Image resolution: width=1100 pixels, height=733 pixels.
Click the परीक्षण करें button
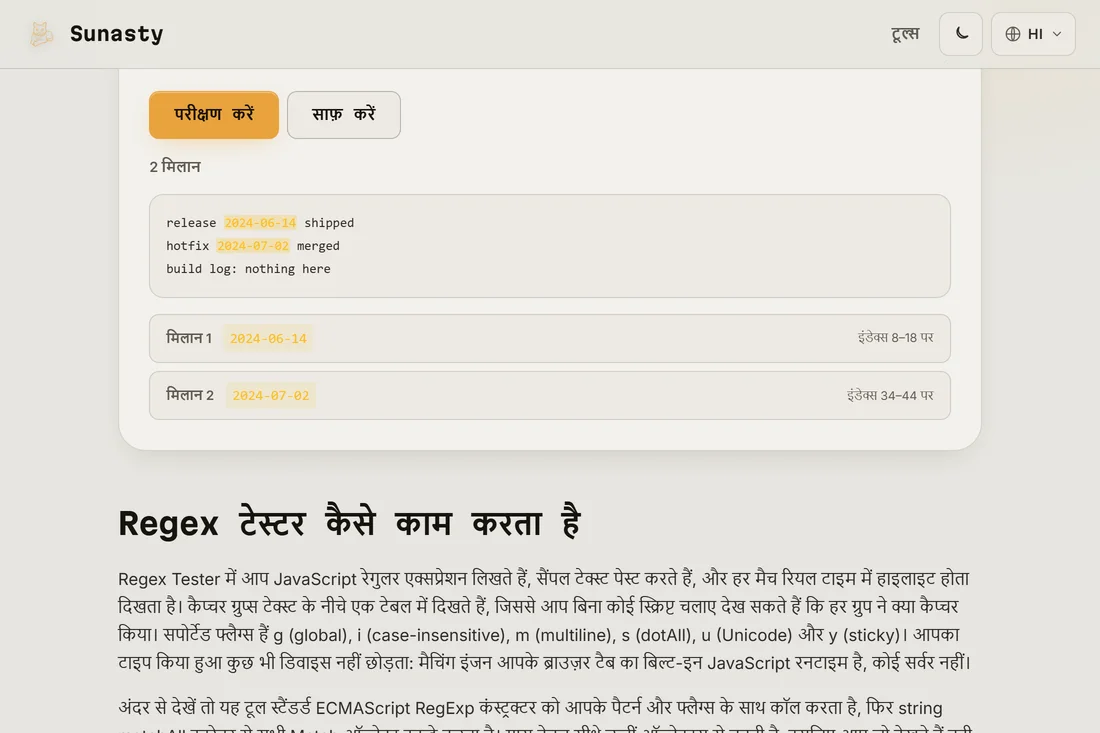[x=214, y=114]
